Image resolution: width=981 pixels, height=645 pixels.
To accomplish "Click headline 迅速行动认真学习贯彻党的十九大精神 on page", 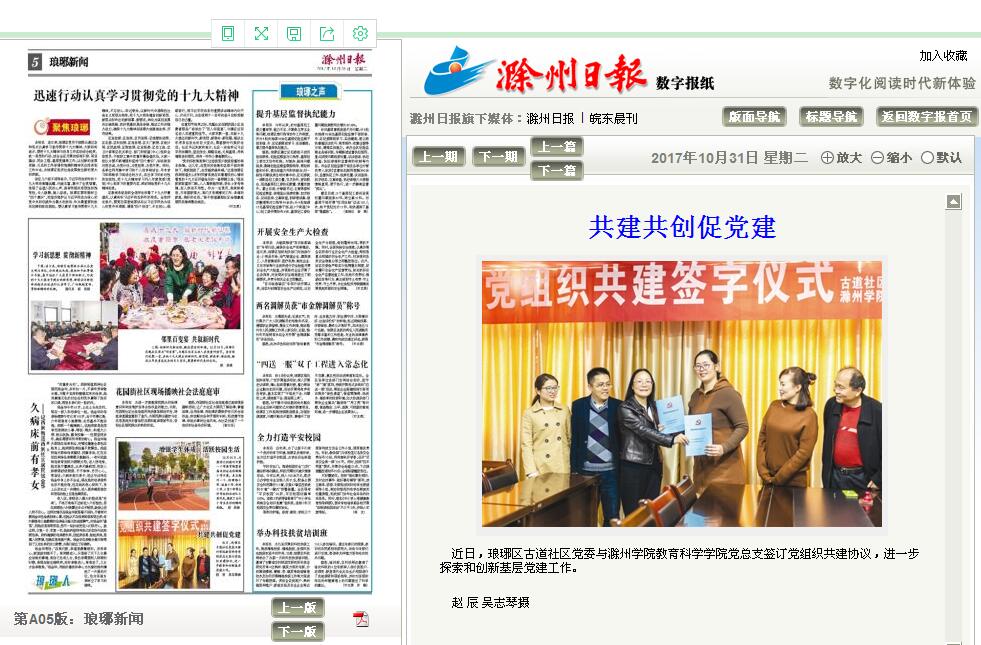I will (136, 95).
